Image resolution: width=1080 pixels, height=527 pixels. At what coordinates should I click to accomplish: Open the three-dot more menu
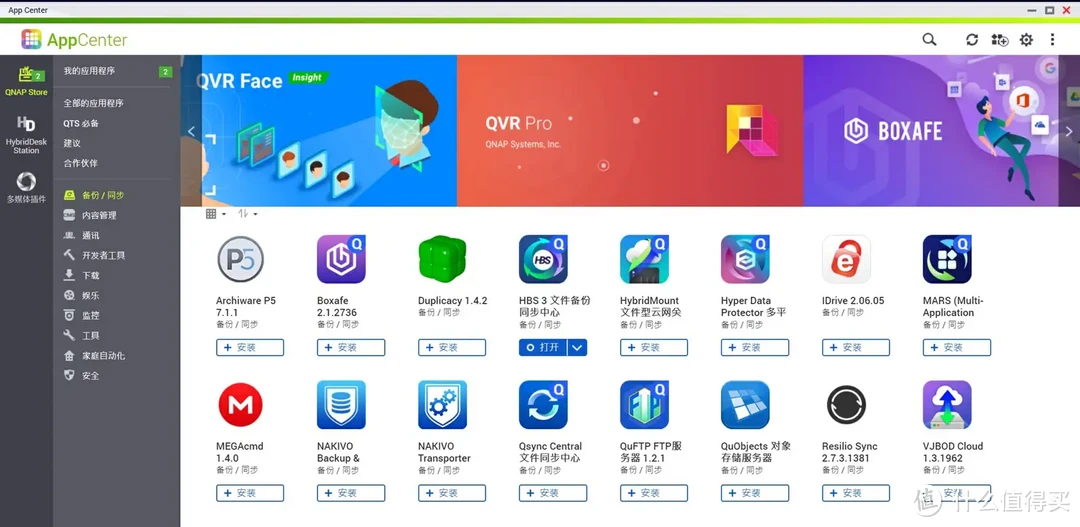click(x=1052, y=40)
